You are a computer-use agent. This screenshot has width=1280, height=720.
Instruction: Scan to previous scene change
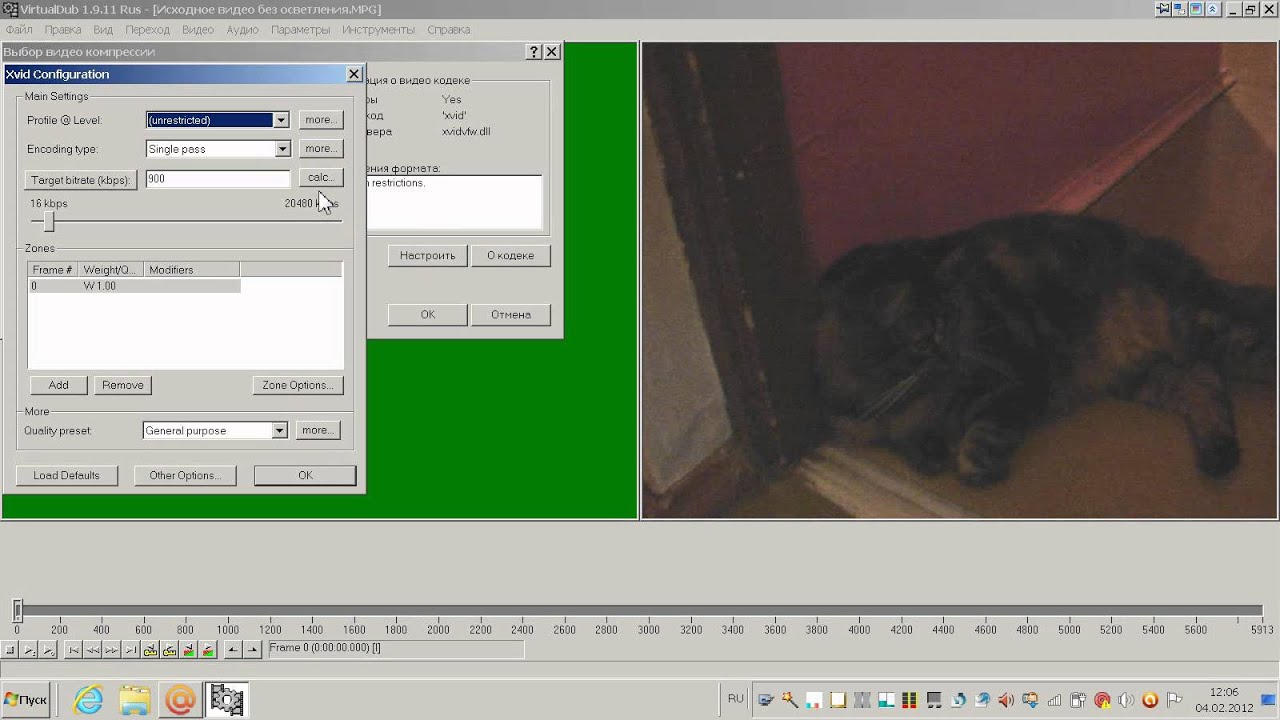[188, 650]
